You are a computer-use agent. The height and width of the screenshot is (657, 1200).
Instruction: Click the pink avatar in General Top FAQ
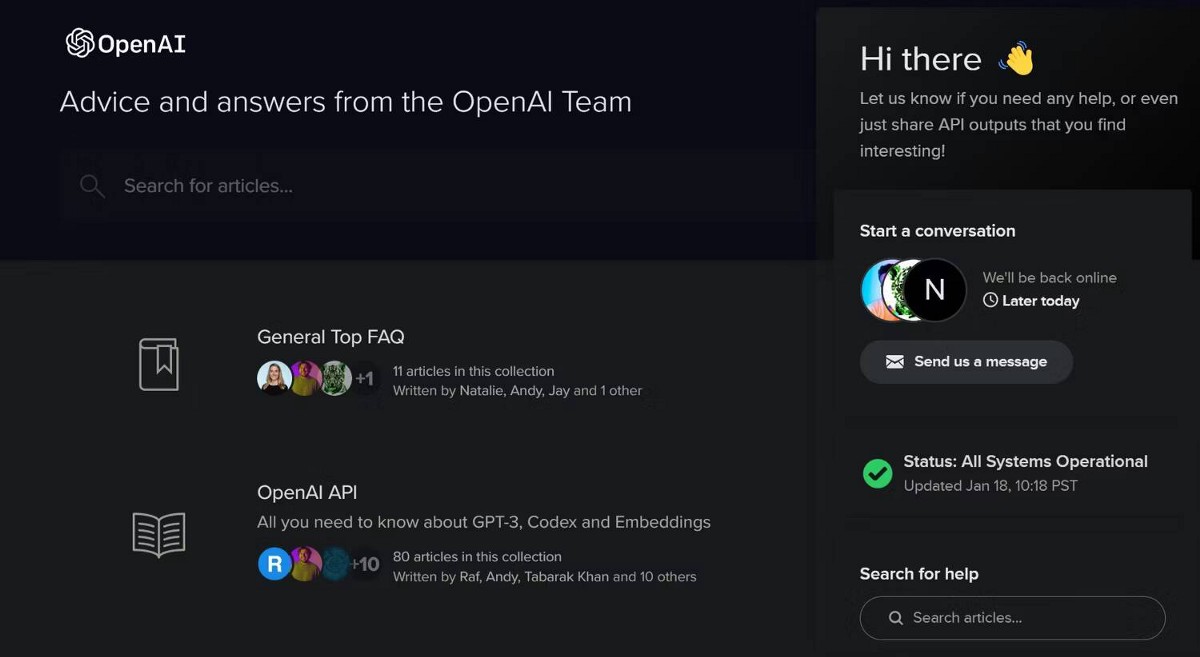(x=305, y=378)
